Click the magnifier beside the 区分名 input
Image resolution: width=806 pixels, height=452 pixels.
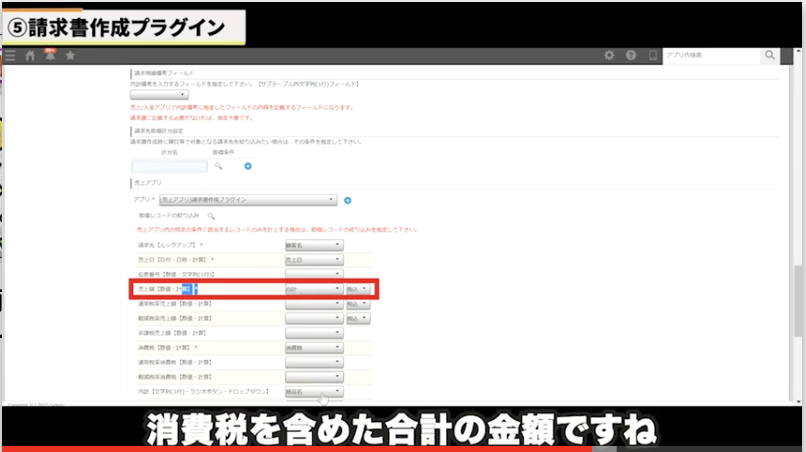217,166
